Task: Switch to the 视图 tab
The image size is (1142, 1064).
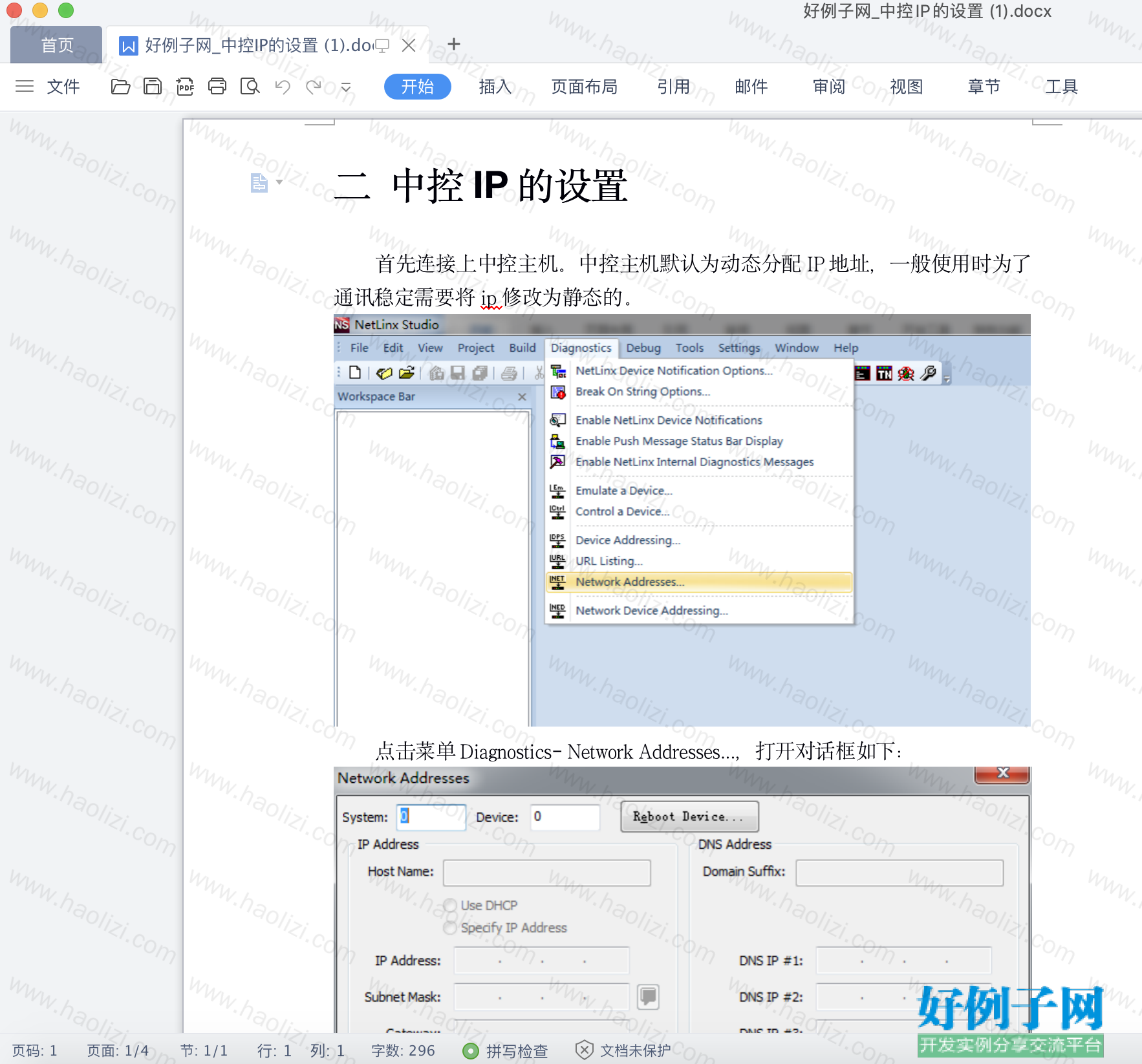Action: [x=907, y=86]
